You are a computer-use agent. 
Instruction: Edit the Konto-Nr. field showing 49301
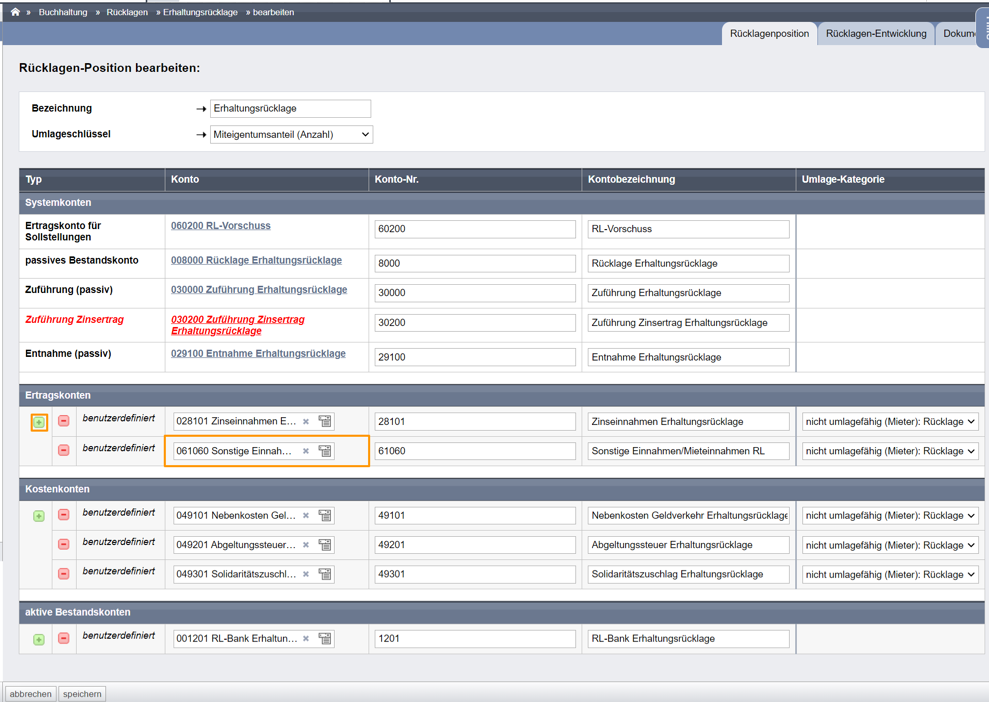475,575
